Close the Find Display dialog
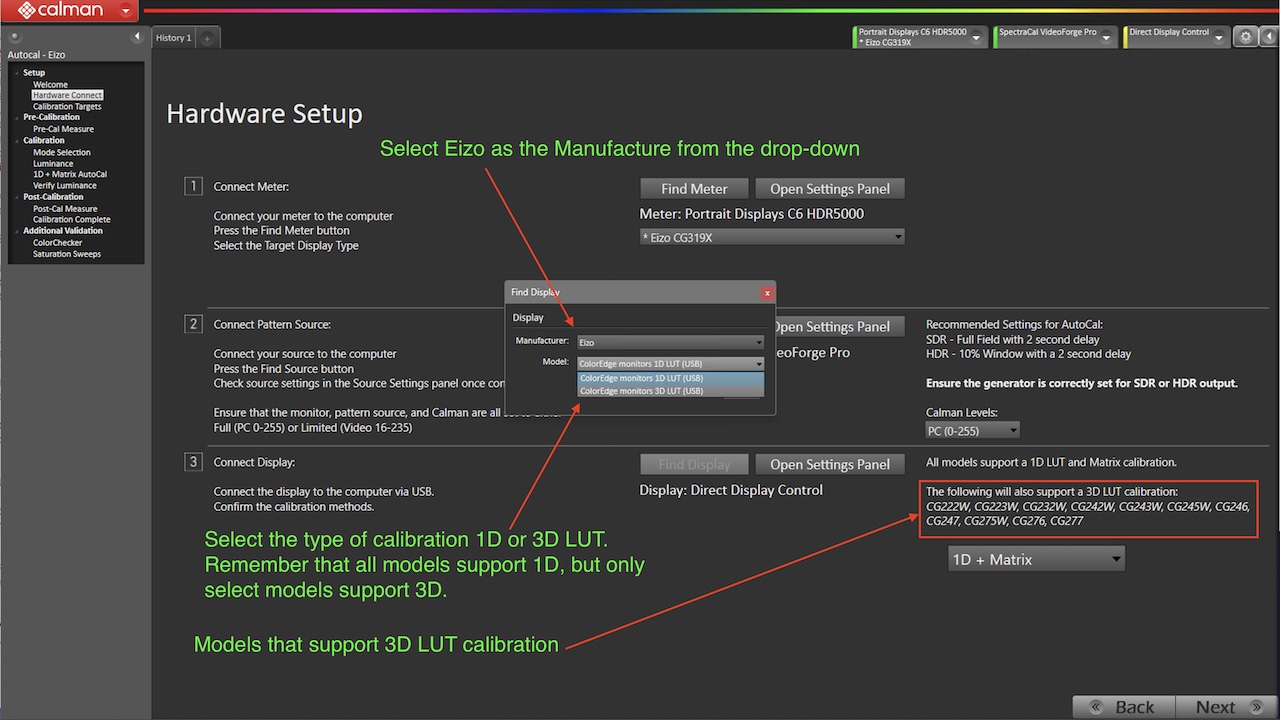This screenshot has height=720, width=1280. 767,293
